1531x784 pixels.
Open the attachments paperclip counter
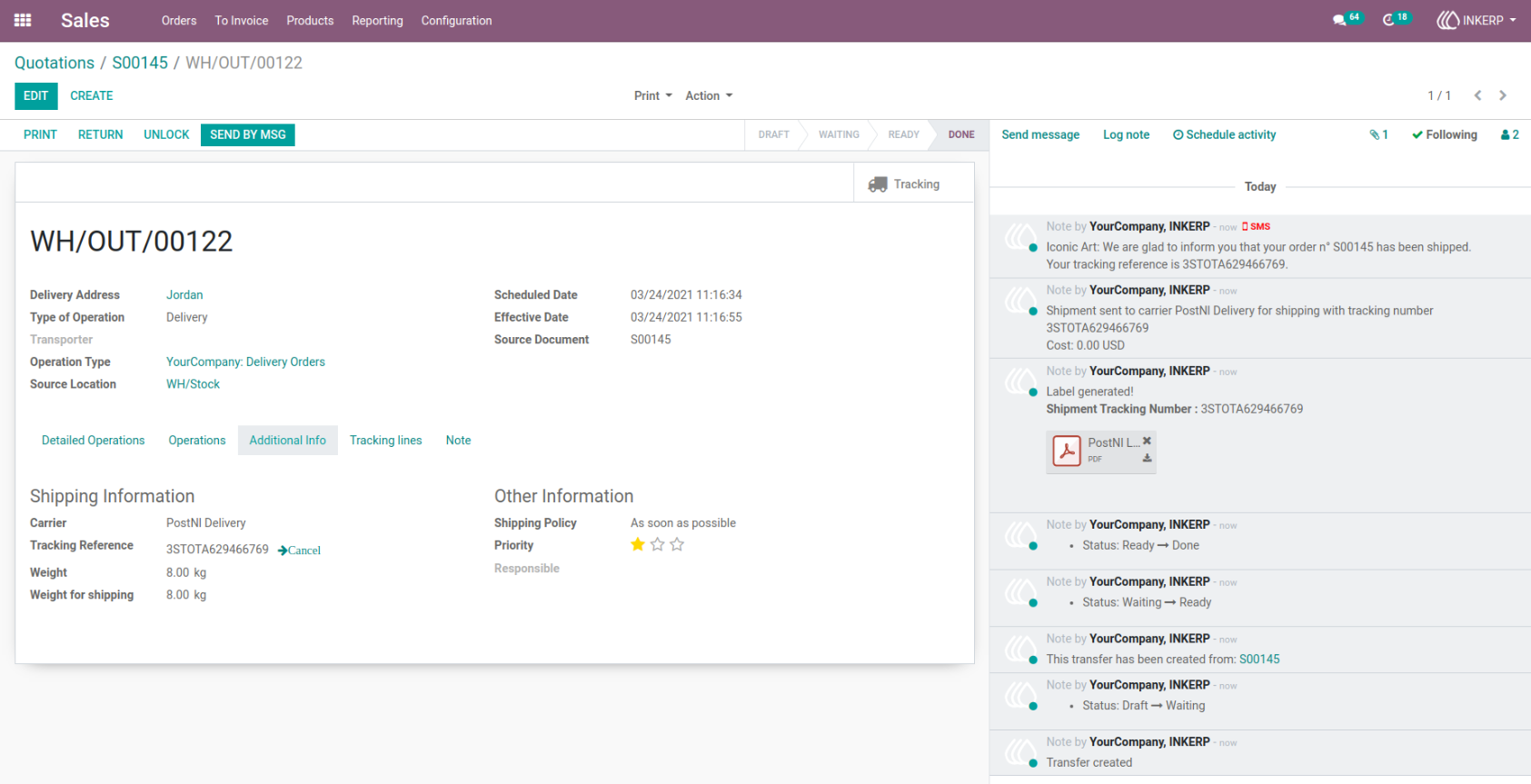tap(1379, 134)
